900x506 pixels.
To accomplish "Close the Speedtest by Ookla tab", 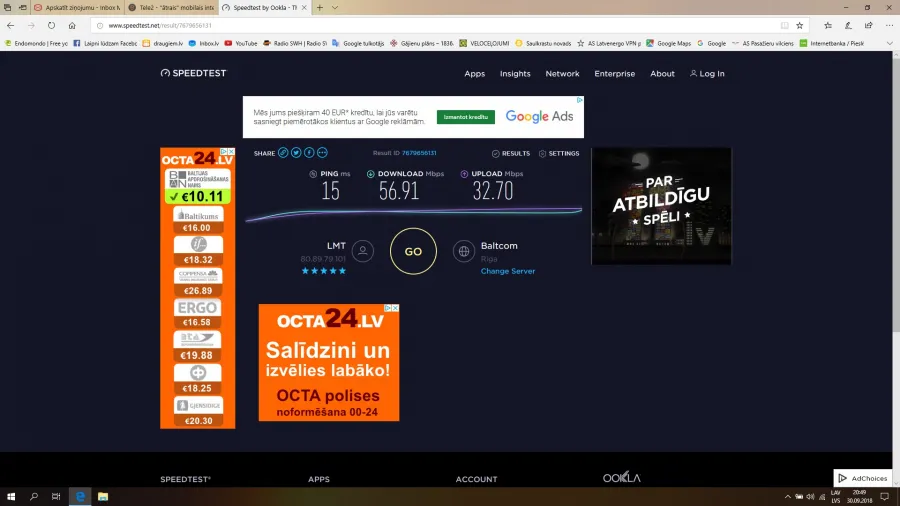I will click(x=304, y=7).
